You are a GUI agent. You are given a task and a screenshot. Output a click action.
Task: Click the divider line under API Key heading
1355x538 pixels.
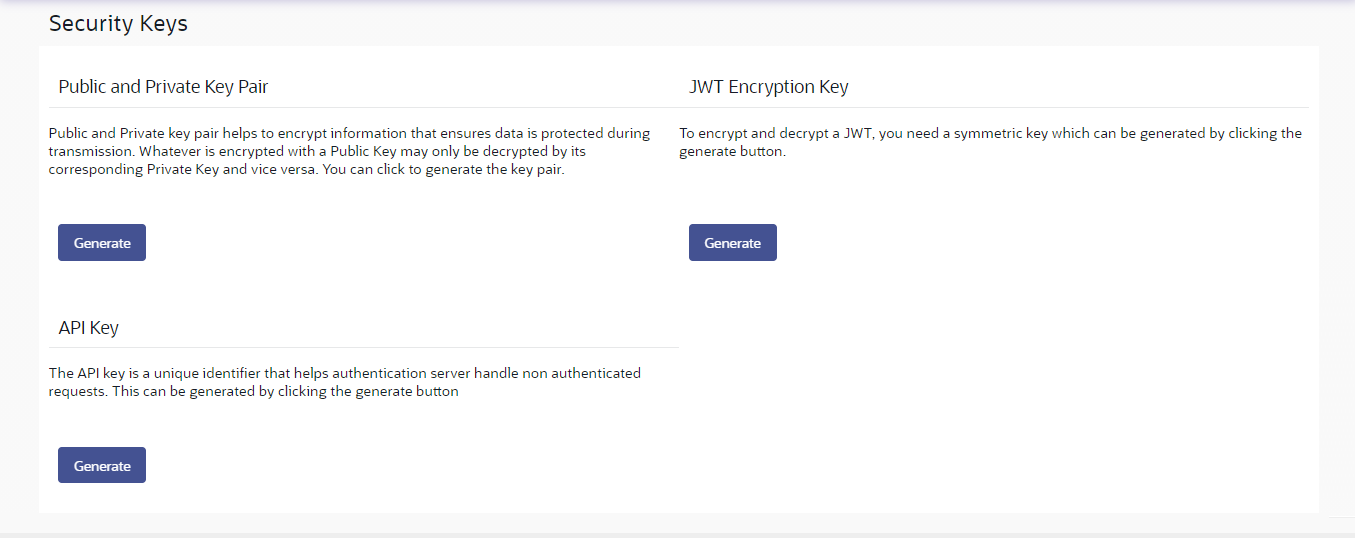tap(364, 347)
